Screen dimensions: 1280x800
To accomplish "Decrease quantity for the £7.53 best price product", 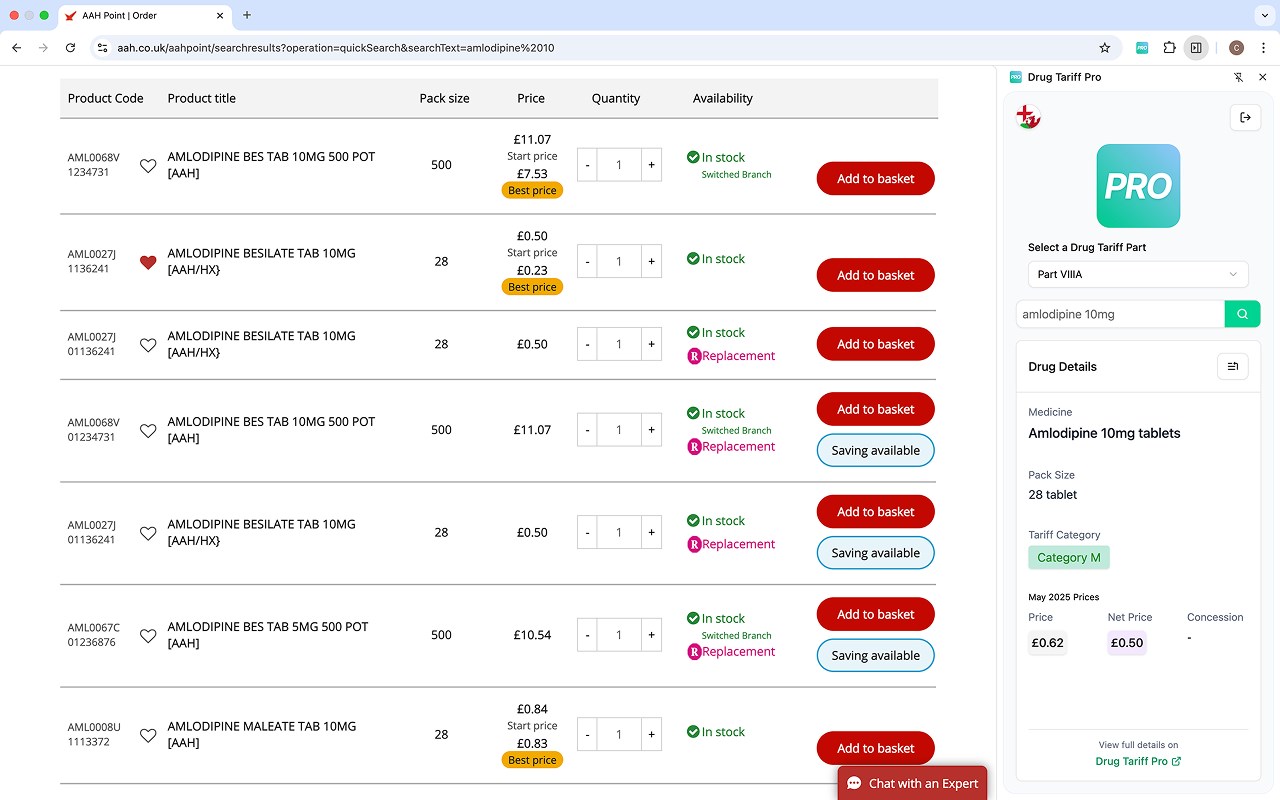I will (x=587, y=165).
